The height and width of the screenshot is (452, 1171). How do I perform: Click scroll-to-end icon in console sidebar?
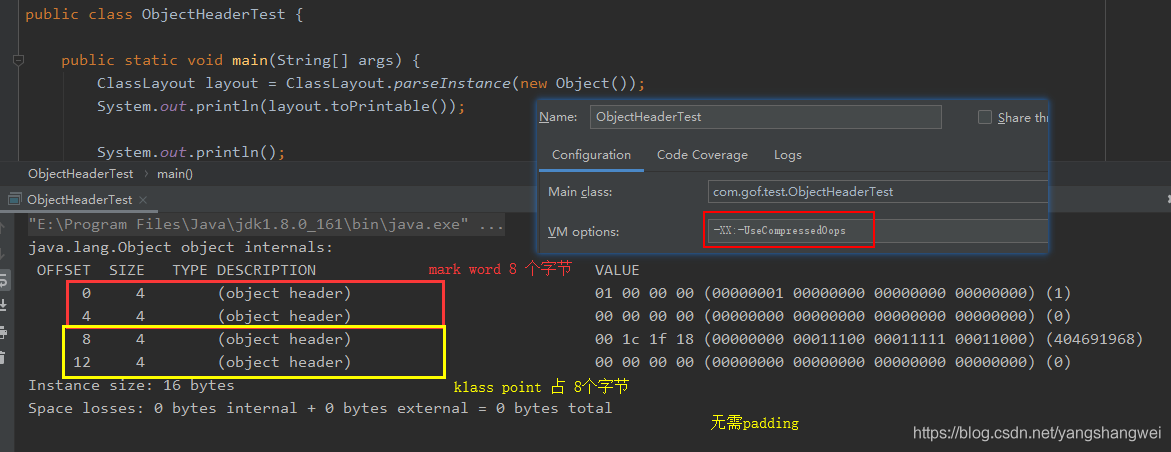pyautogui.click(x=3, y=305)
